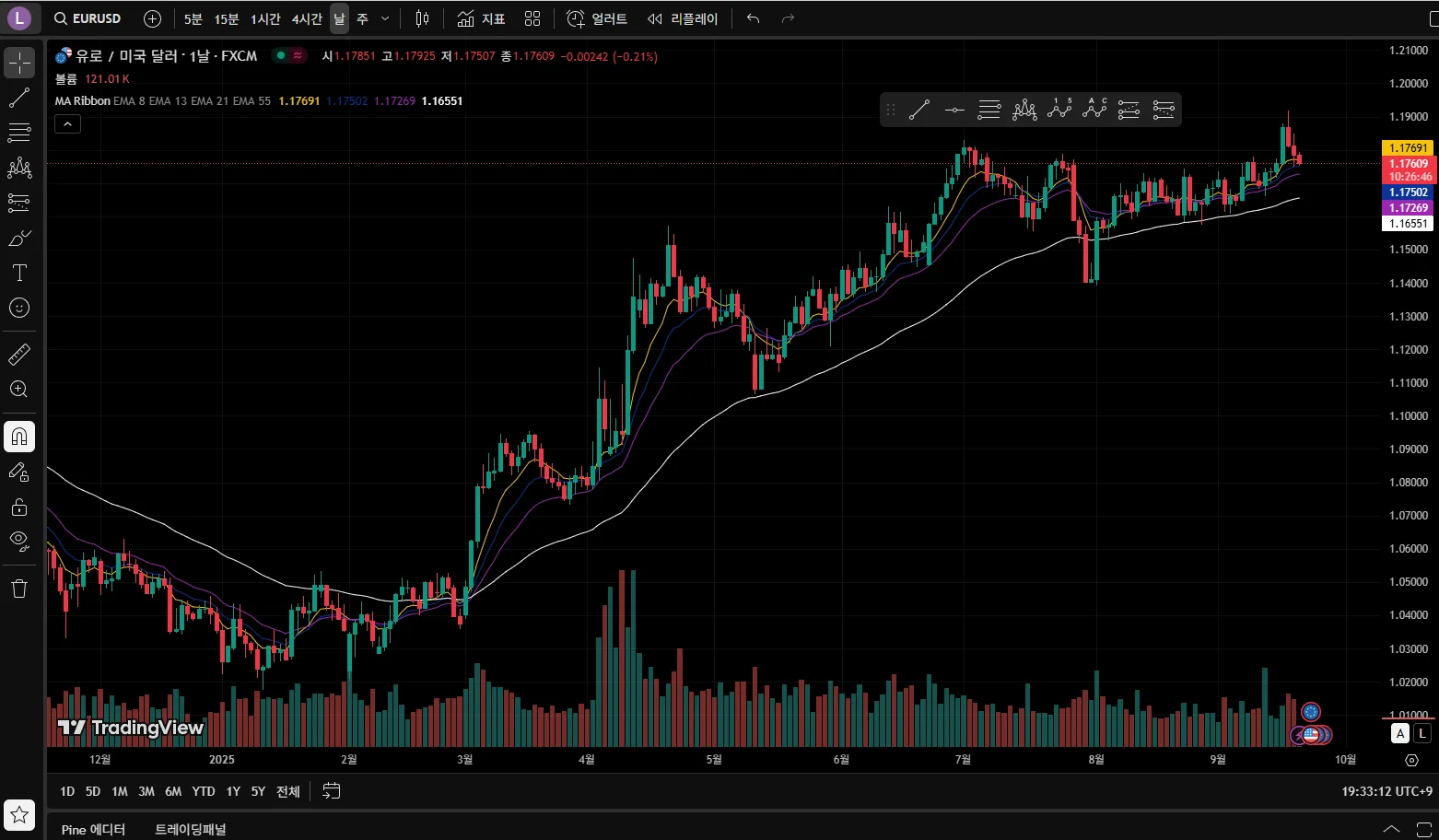Screen dimensions: 1439x840
Task: Open the 트레이딩패널 tab
Action: click(191, 829)
